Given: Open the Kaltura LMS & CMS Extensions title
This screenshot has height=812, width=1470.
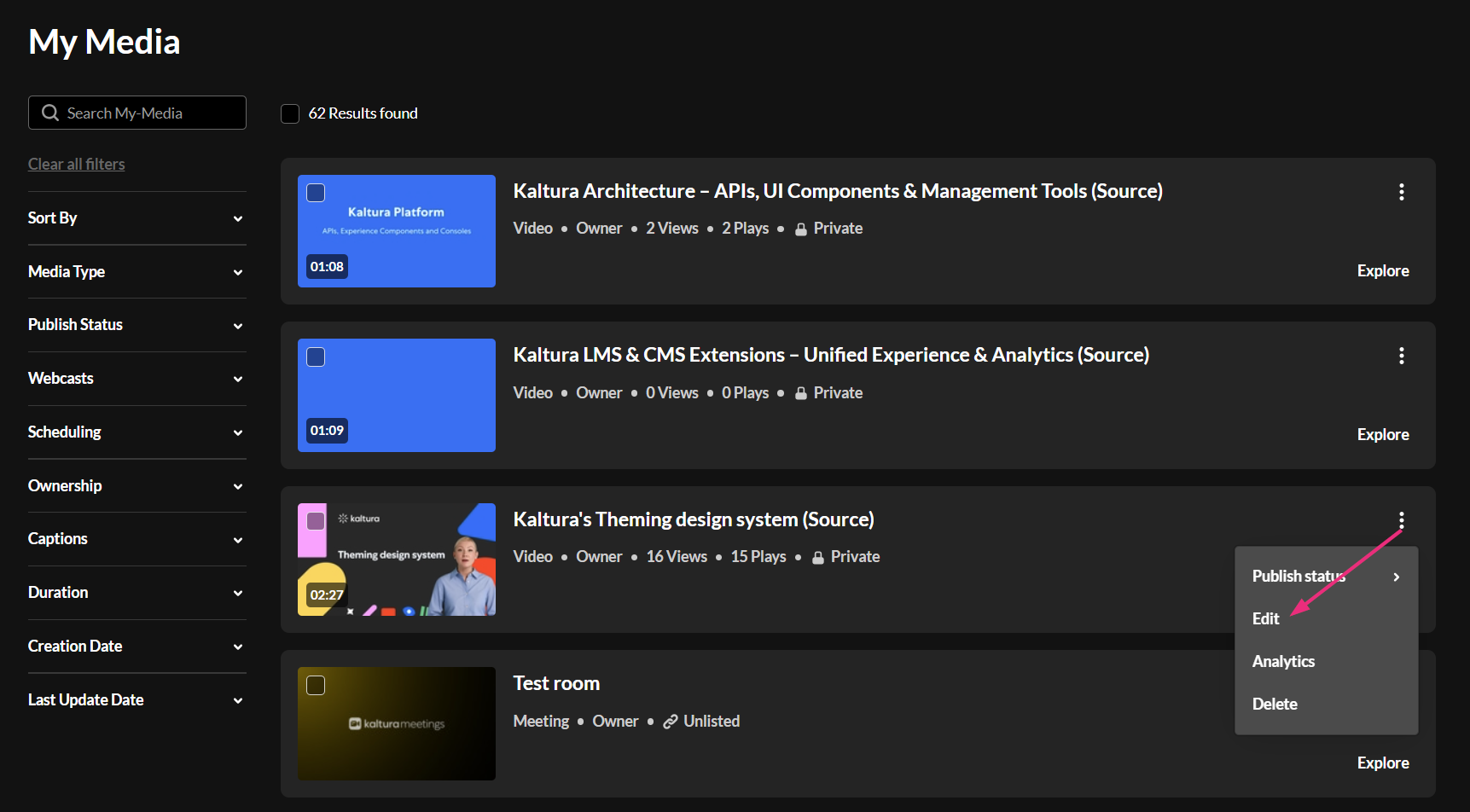Looking at the screenshot, I should tap(831, 355).
